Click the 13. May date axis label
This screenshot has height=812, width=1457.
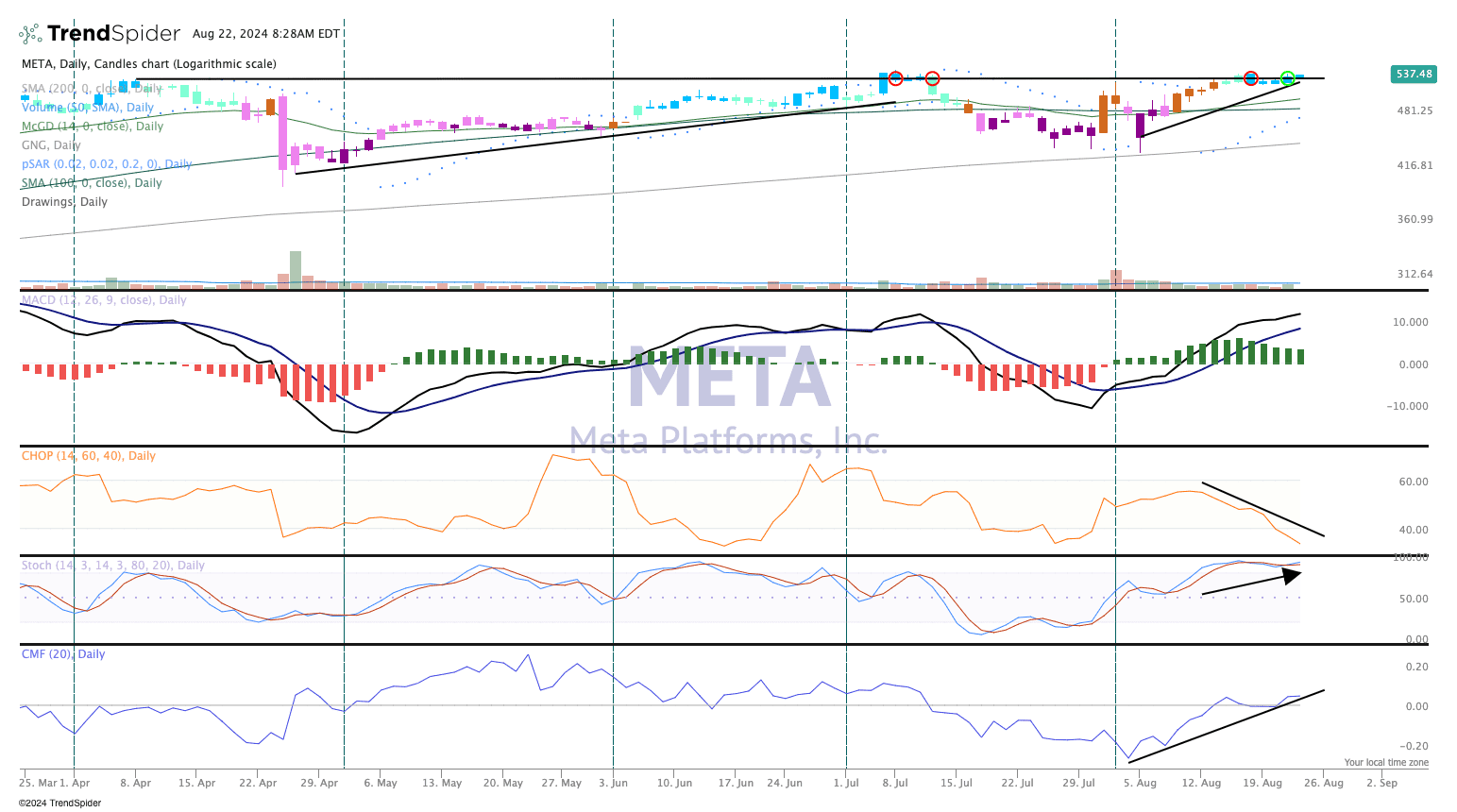(442, 783)
